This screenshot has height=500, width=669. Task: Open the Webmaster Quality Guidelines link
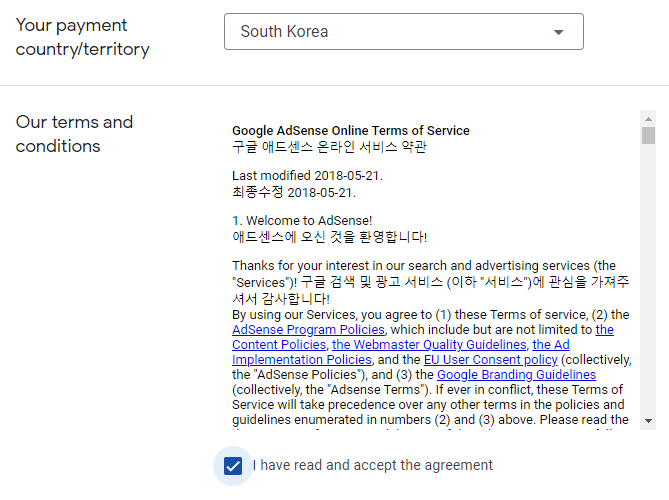coord(429,345)
